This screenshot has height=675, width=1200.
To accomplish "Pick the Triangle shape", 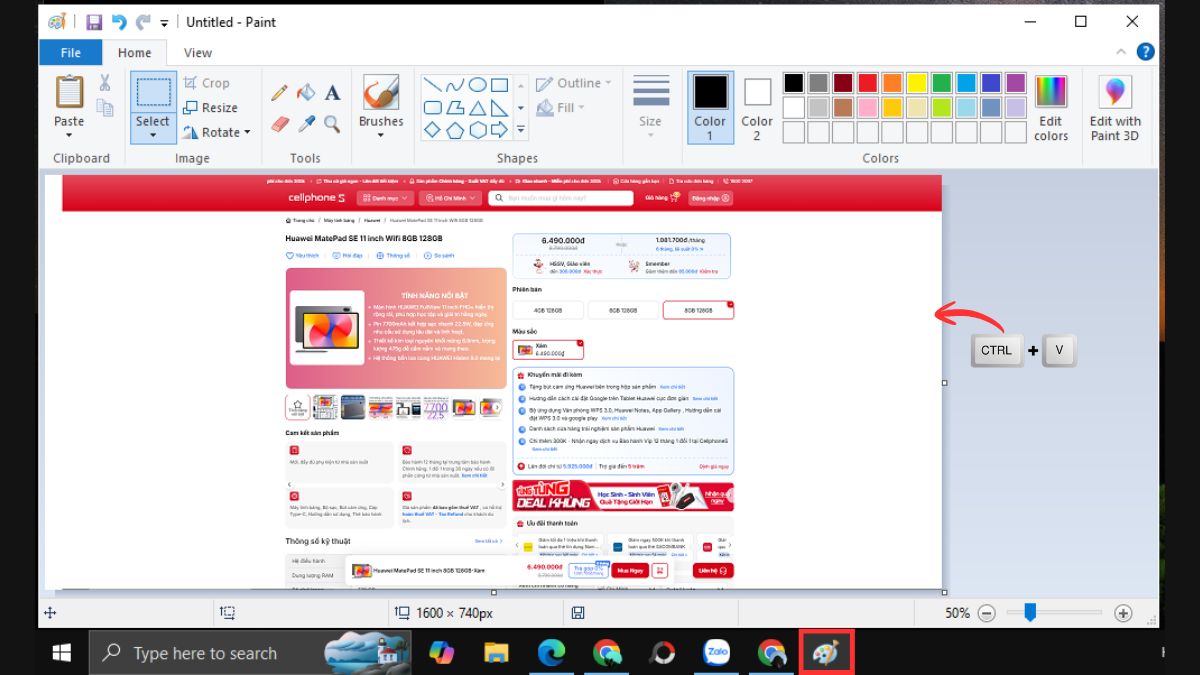I will [x=478, y=108].
